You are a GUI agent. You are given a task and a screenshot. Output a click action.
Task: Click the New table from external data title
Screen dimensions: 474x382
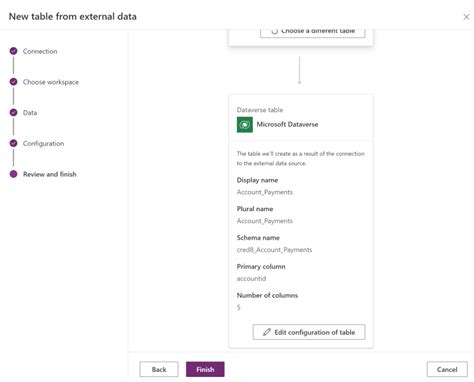coord(73,16)
